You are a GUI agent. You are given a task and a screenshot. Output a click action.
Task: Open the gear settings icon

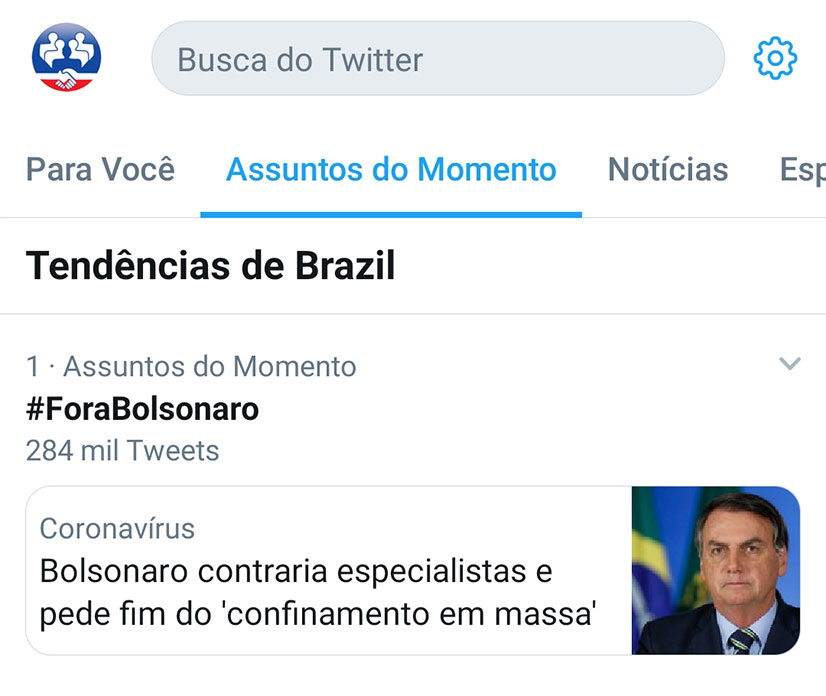(775, 58)
